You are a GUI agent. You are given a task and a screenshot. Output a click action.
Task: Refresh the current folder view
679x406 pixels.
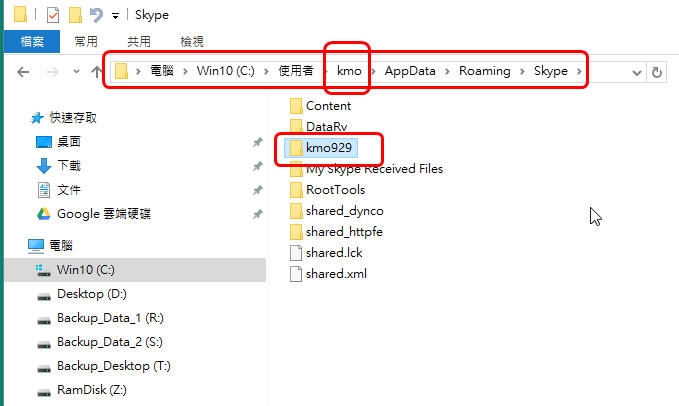pos(657,72)
